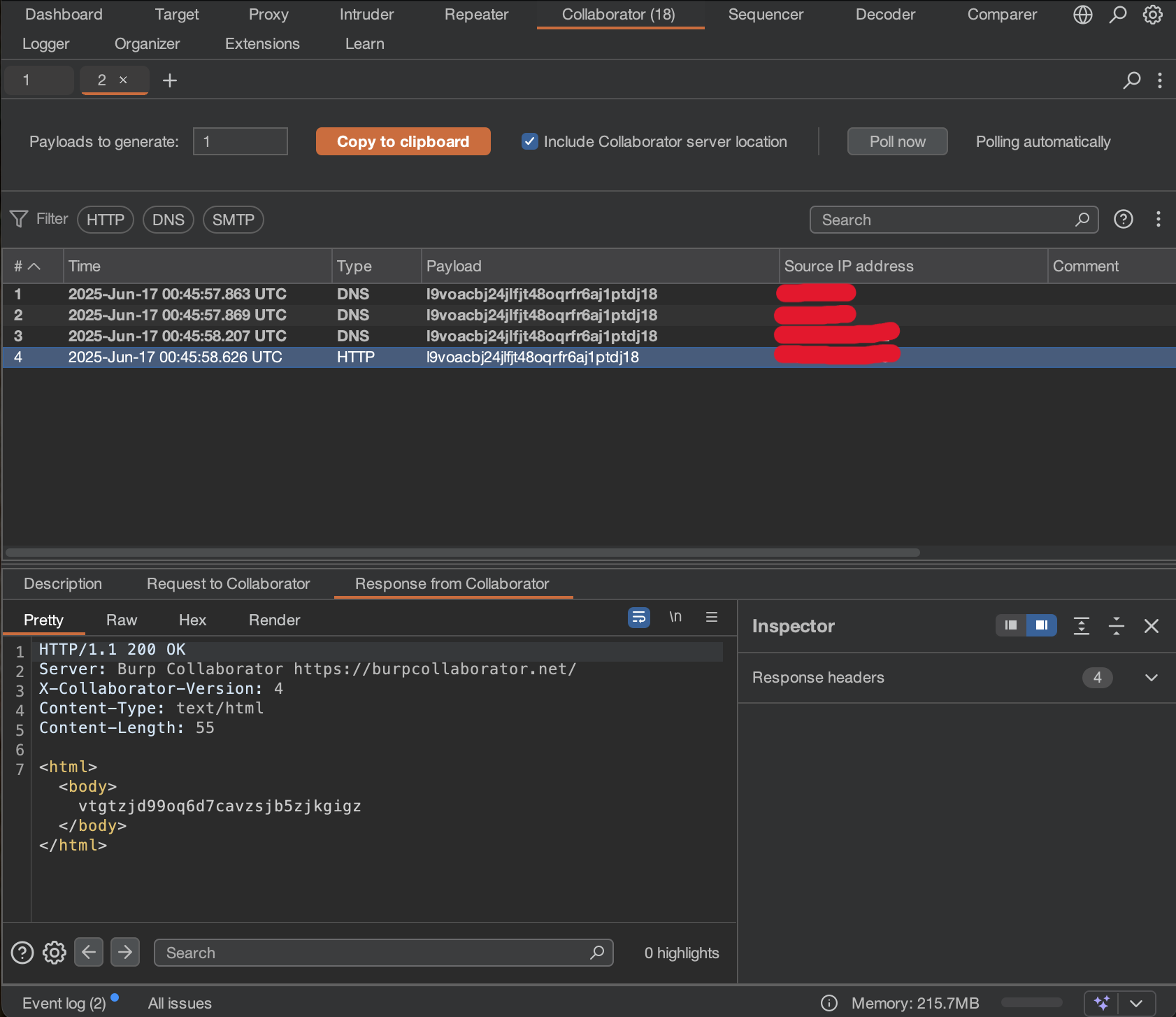
Task: Click the memory usage progress bar
Action: pos(1031,1003)
